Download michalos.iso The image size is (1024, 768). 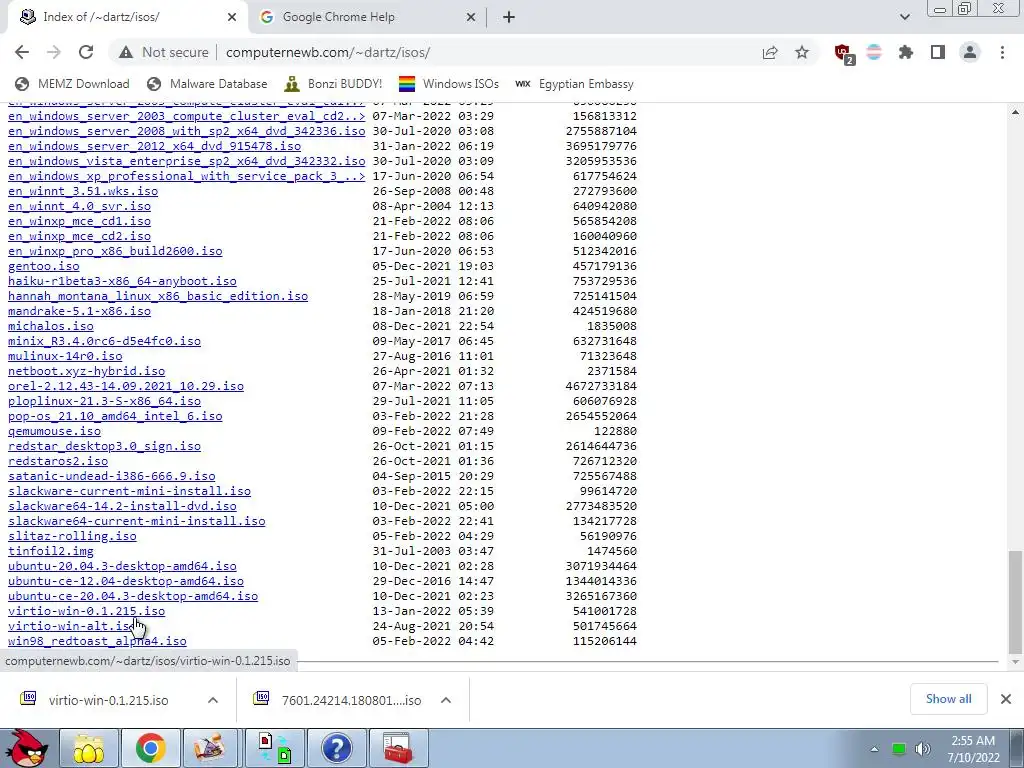click(51, 326)
